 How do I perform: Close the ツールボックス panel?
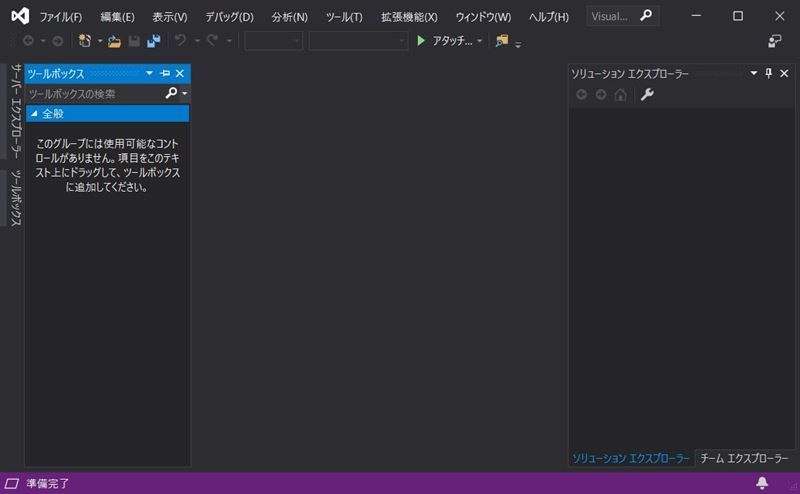(180, 73)
